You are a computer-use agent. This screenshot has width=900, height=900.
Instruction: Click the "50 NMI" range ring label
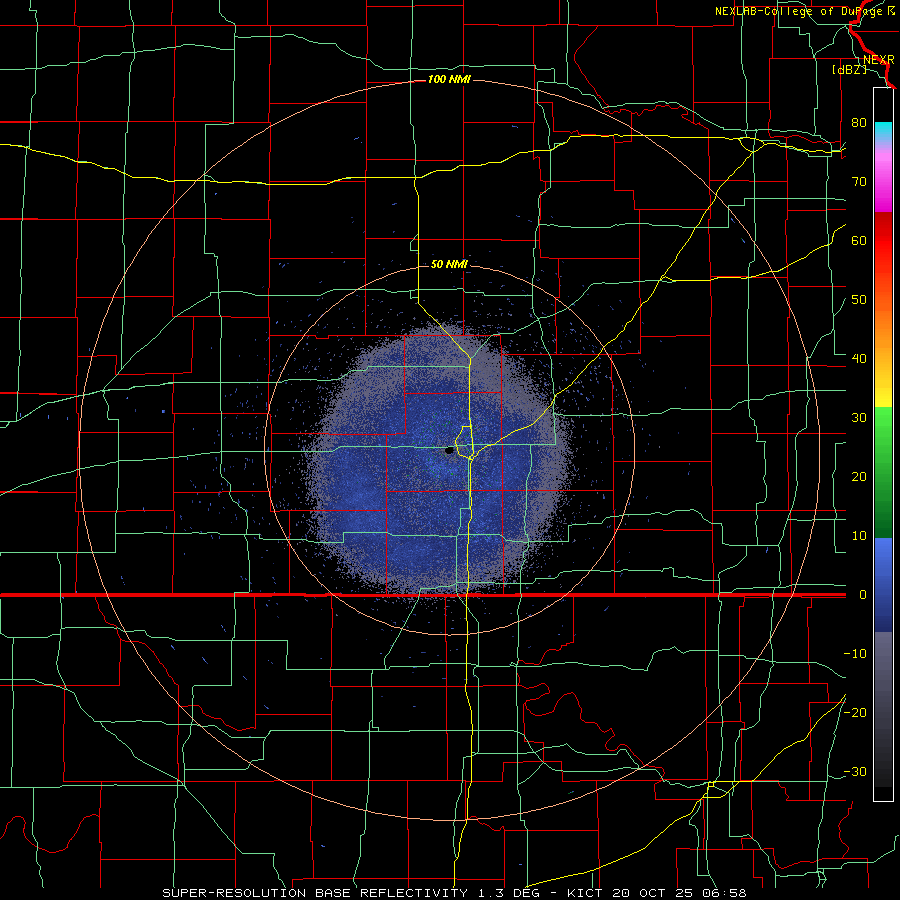point(449,264)
